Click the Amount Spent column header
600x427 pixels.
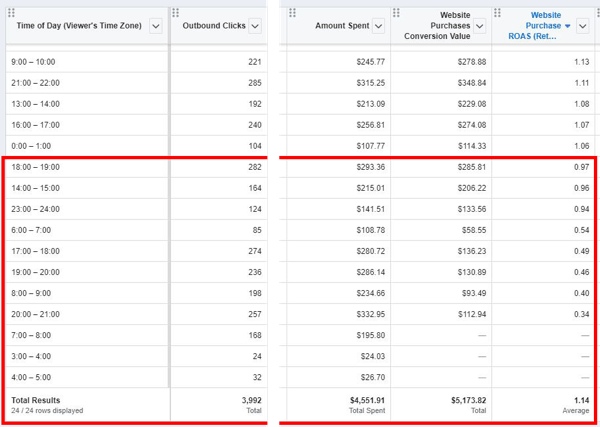342,26
